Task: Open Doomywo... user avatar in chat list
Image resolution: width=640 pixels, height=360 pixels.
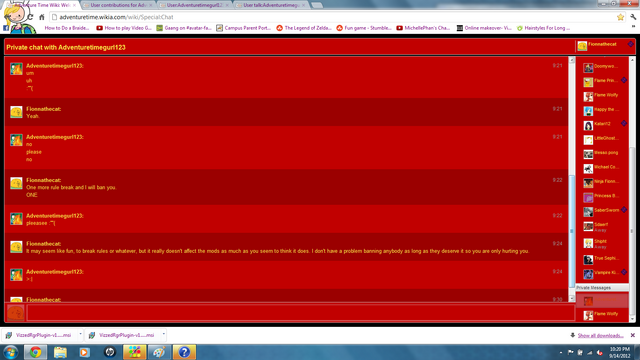Action: (588, 68)
